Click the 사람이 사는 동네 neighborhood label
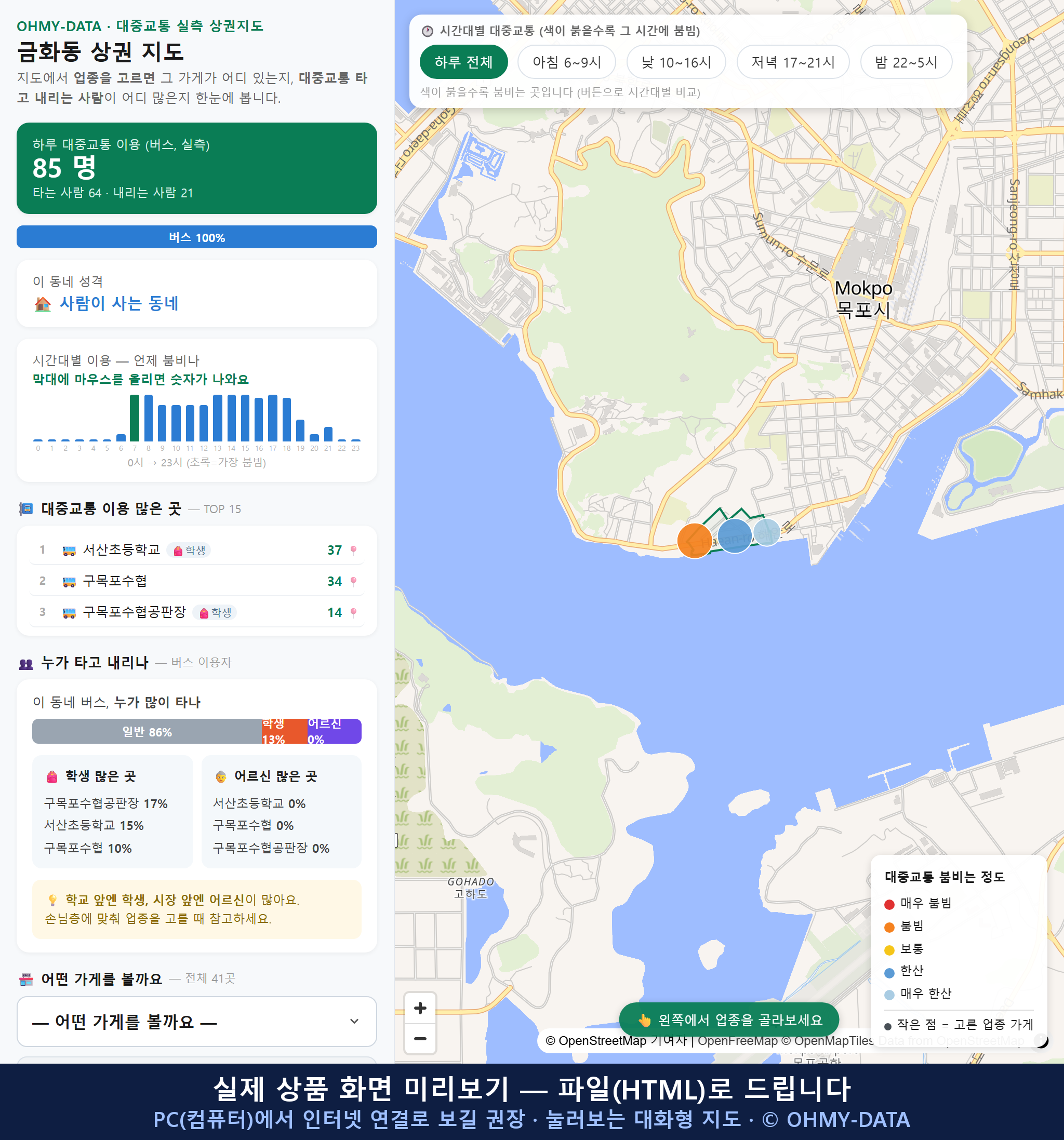Viewport: 1064px width, 1140px height. click(119, 303)
